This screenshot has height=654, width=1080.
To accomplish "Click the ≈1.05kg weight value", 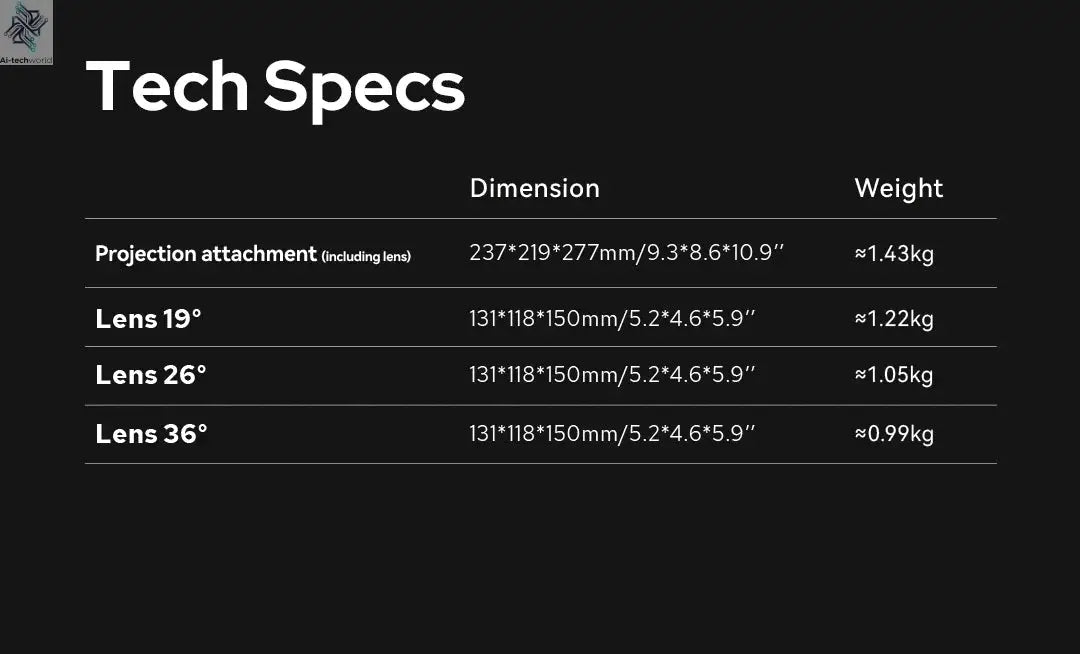I will tap(894, 375).
